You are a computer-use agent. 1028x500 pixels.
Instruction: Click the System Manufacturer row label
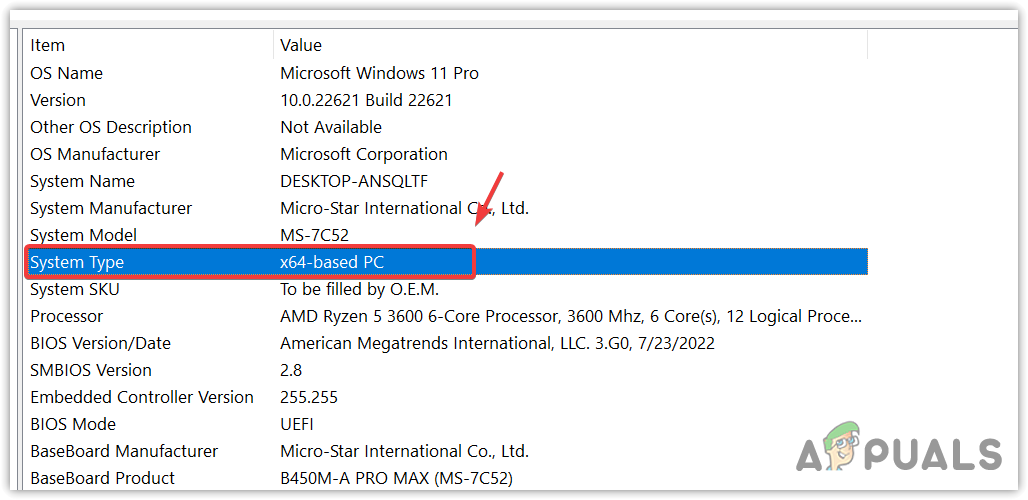[x=111, y=208]
